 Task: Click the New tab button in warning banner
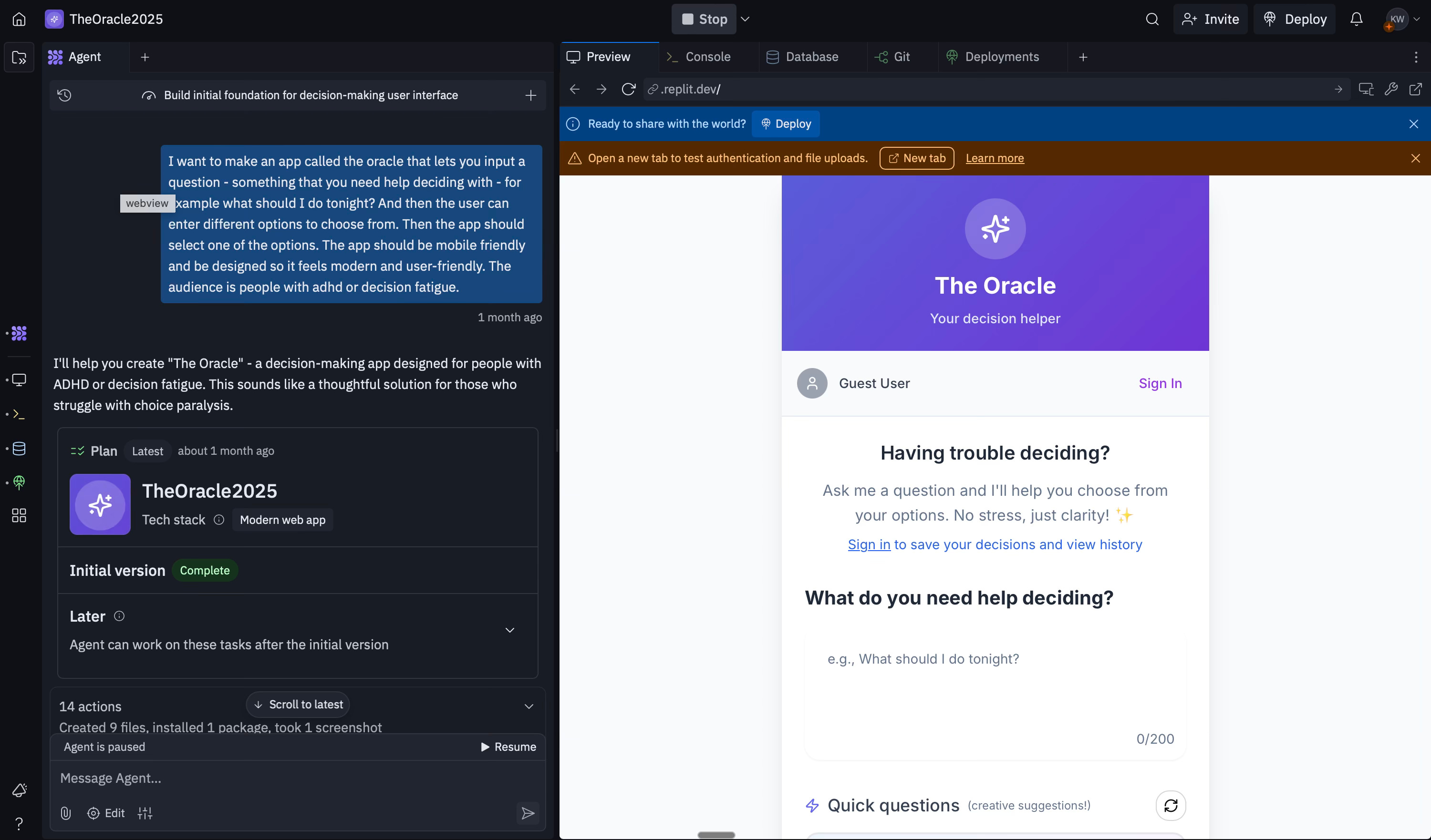(x=916, y=158)
